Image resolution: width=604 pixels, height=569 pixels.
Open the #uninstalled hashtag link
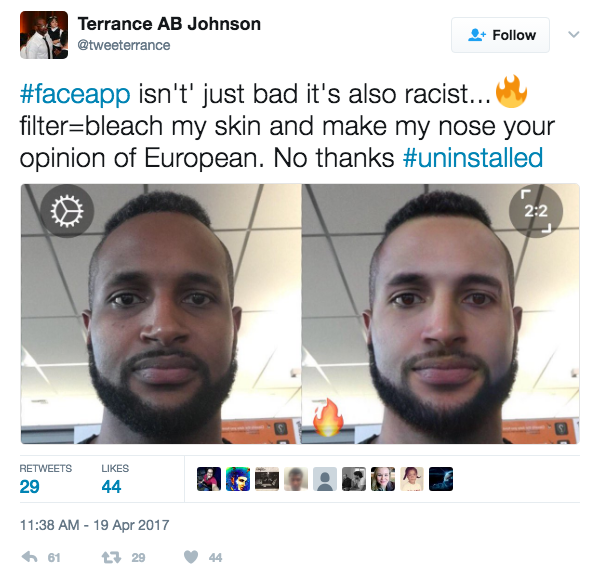coord(473,157)
